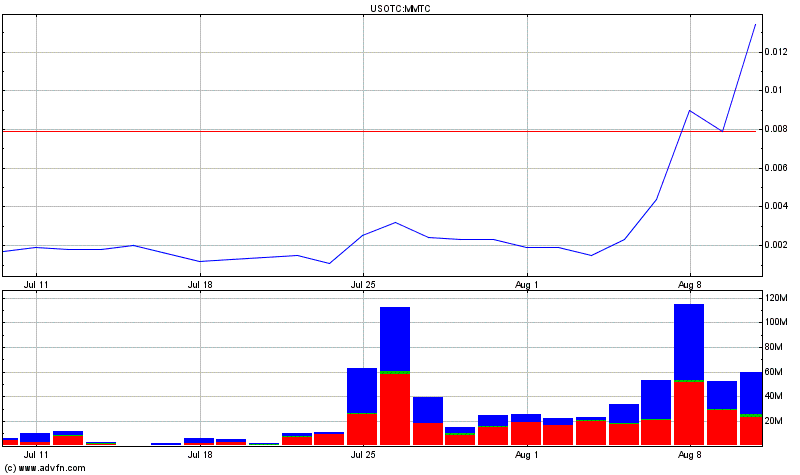Click the Aug 8 label under the price chart
The height and width of the screenshot is (475, 800).
pyautogui.click(x=690, y=285)
